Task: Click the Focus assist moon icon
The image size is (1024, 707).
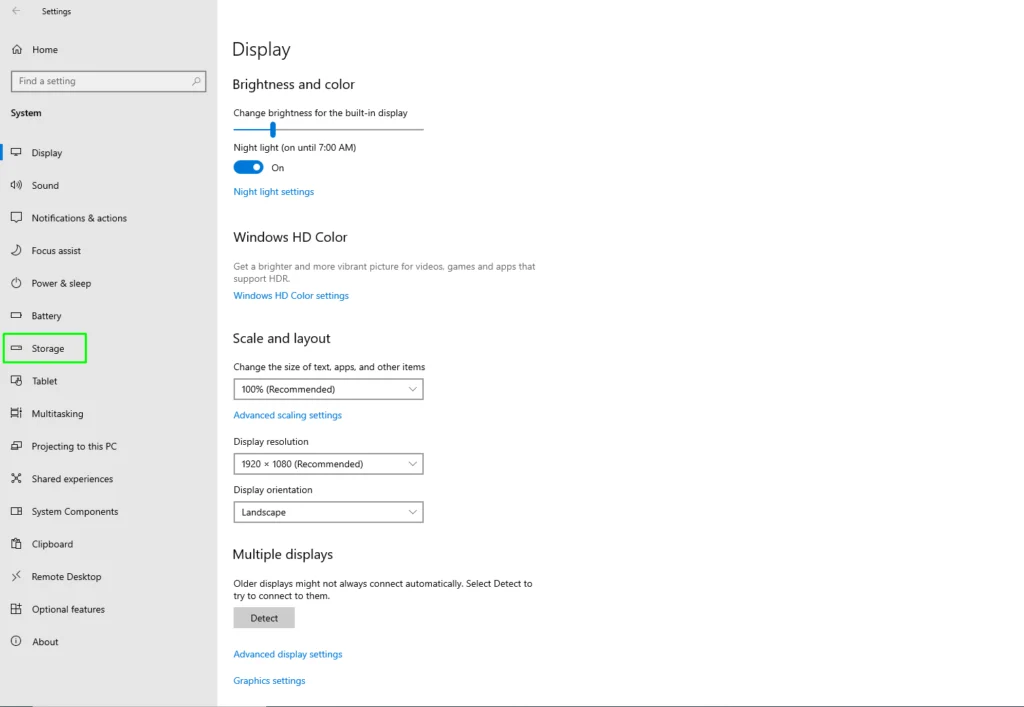Action: pos(16,251)
